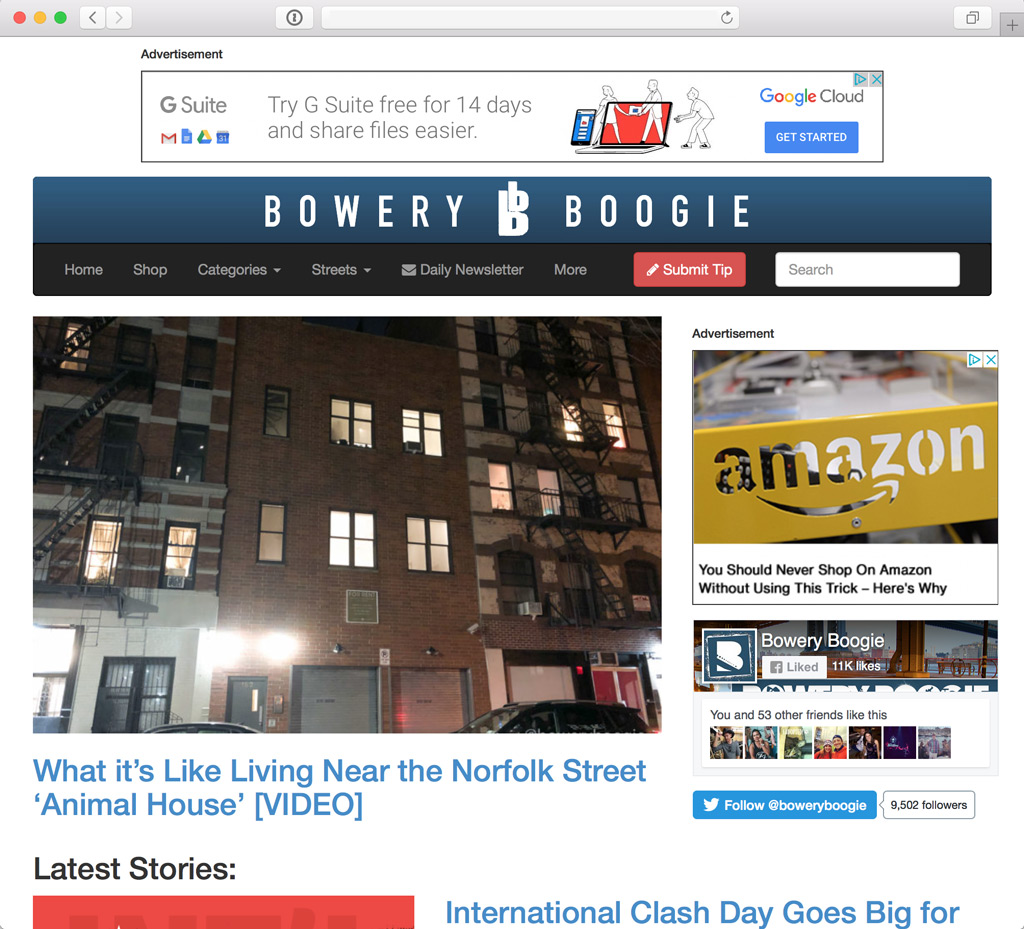This screenshot has width=1024, height=929.
Task: Open a new tab with plus button
Action: point(1012,25)
